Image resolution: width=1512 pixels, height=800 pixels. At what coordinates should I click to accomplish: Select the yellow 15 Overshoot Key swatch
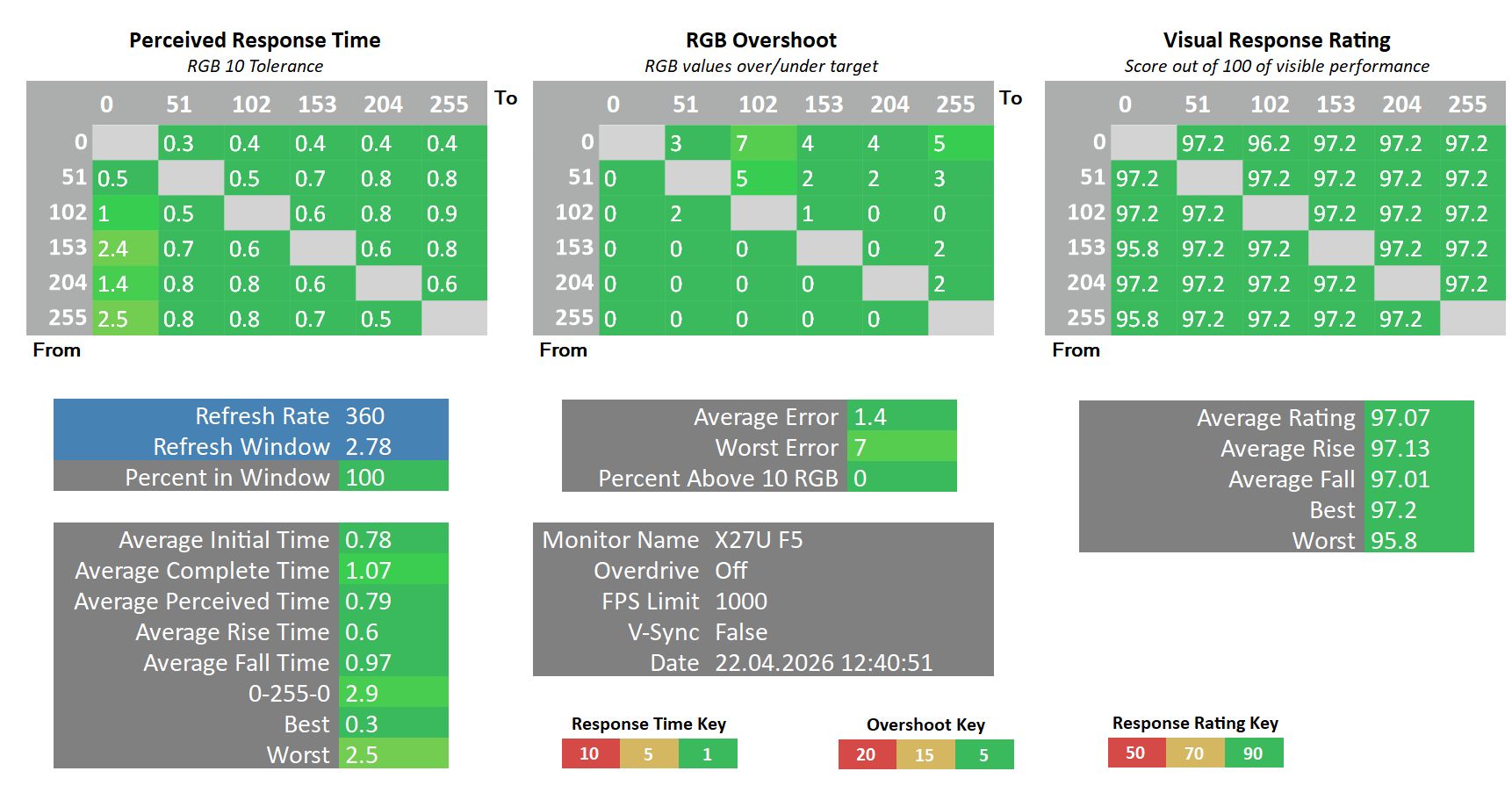pyautogui.click(x=925, y=754)
